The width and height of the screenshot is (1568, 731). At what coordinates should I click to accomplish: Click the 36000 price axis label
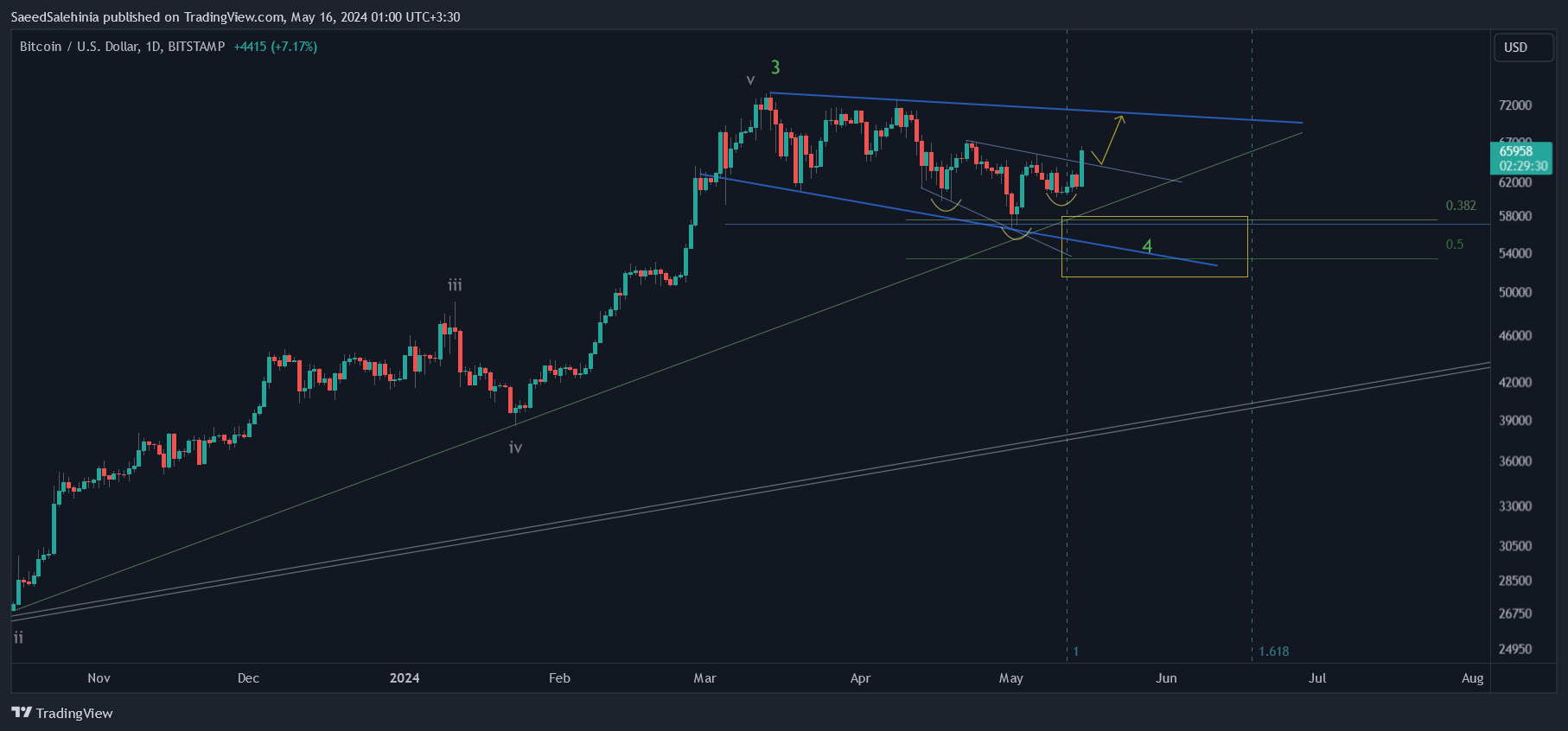(x=1515, y=461)
